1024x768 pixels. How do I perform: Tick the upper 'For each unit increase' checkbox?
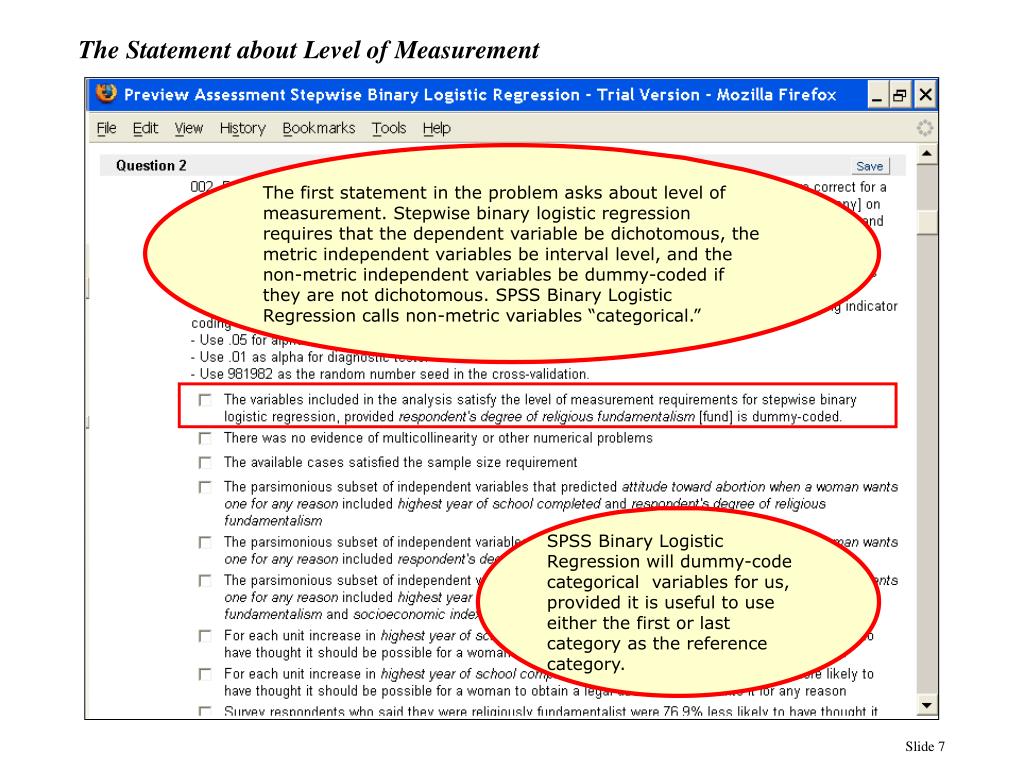click(x=205, y=636)
